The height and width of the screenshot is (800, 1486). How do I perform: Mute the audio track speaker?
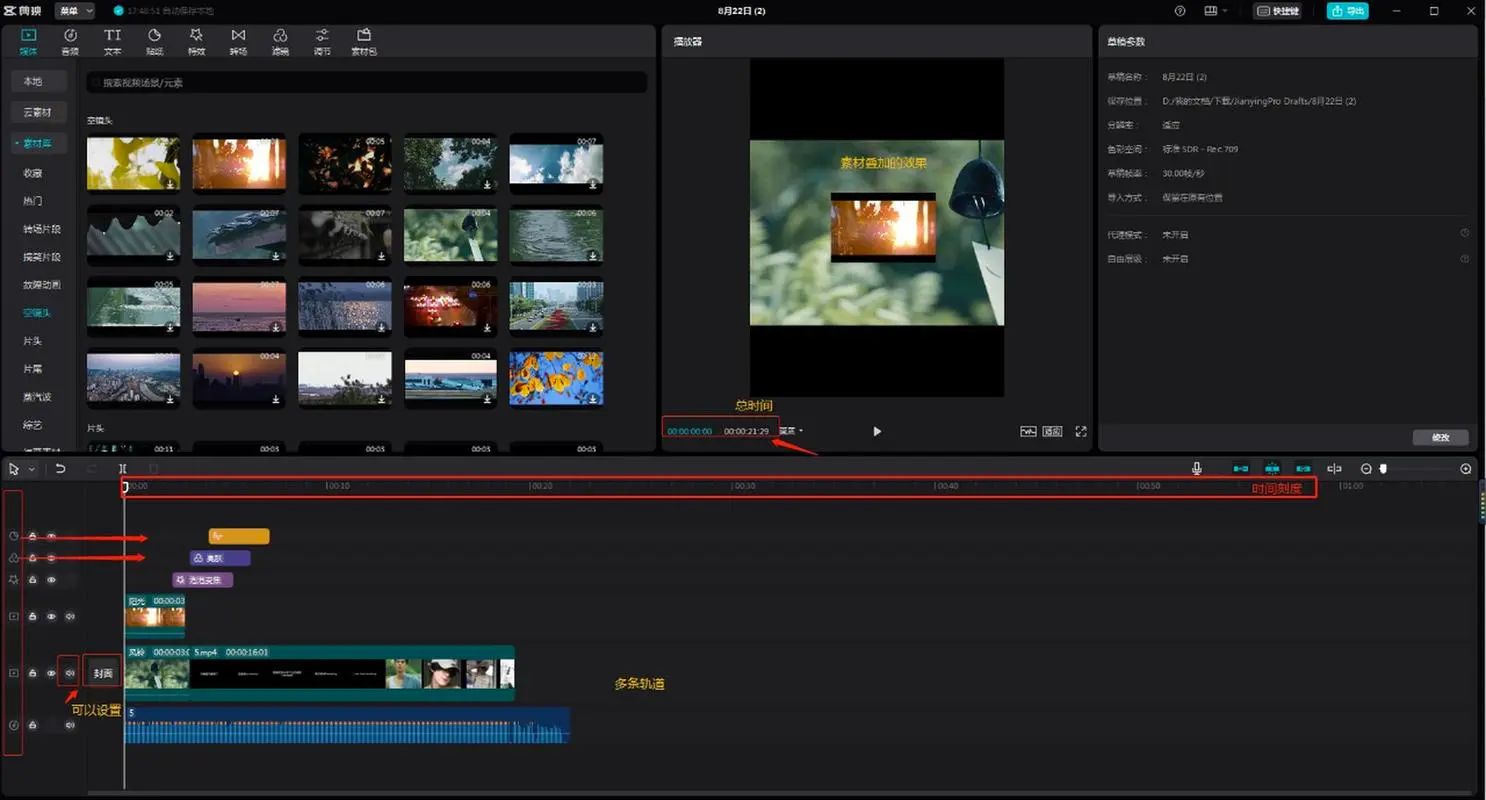click(x=70, y=724)
